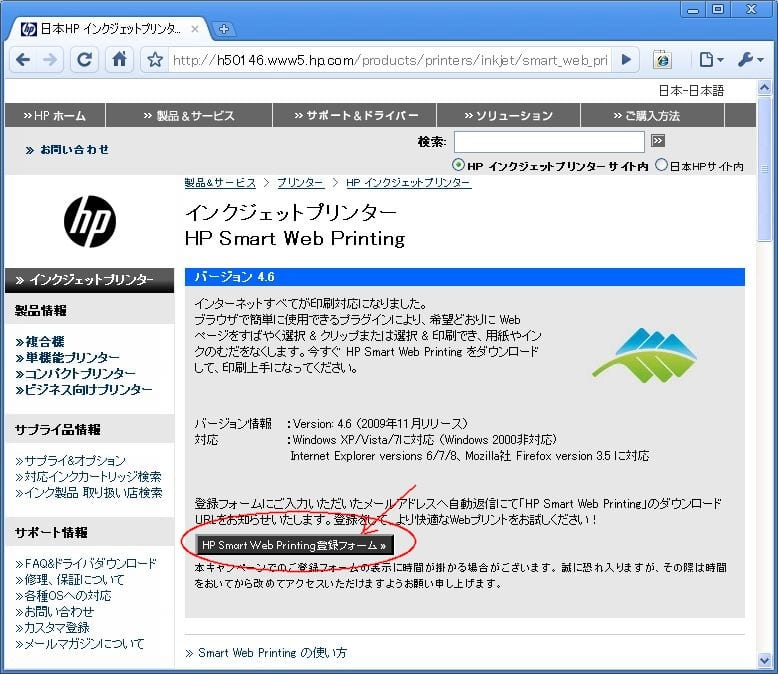Select the HP インクジェットプリンター サイト内 radio option
Image resolution: width=778 pixels, height=674 pixels.
coord(459,165)
